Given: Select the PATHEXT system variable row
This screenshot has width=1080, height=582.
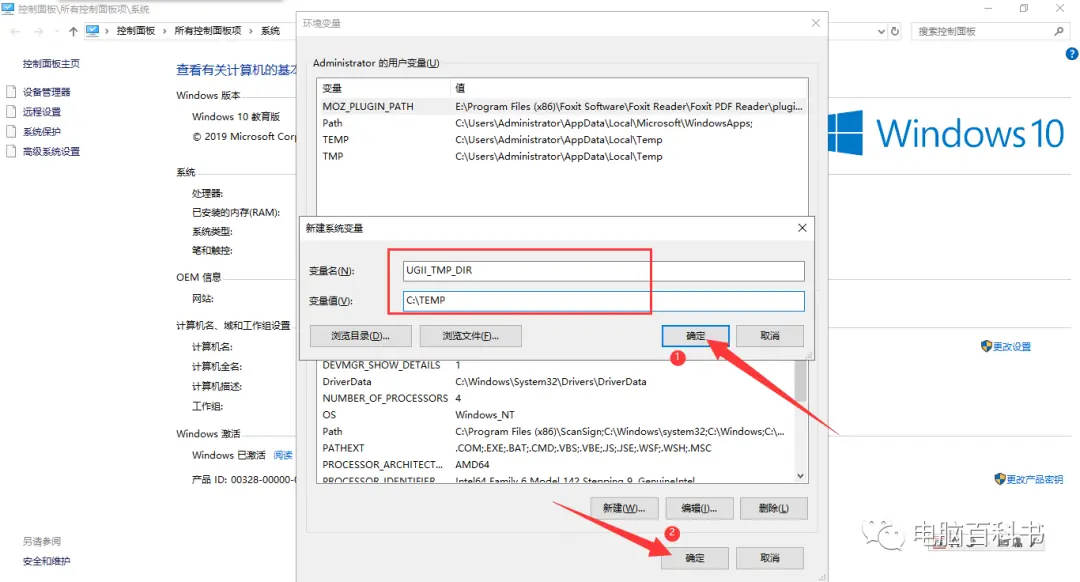Looking at the screenshot, I should (x=555, y=448).
